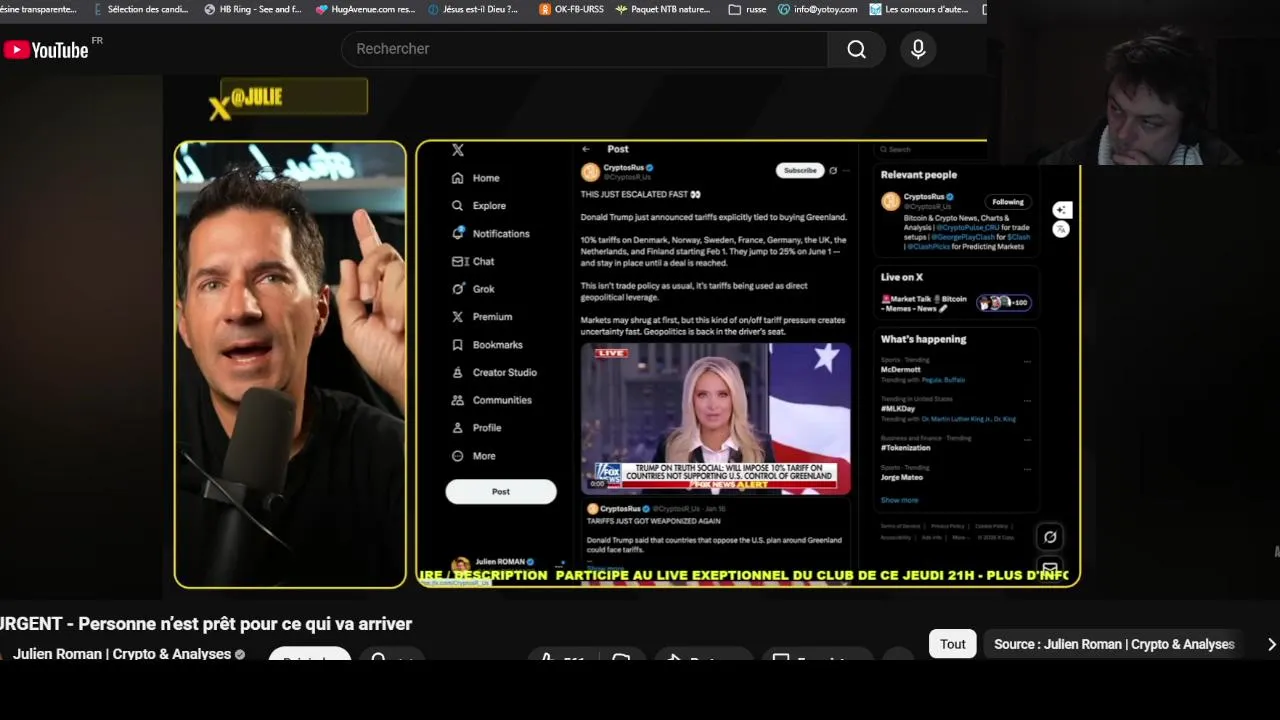Click the YouTube logo to go home
The height and width of the screenshot is (720, 1280).
point(46,49)
